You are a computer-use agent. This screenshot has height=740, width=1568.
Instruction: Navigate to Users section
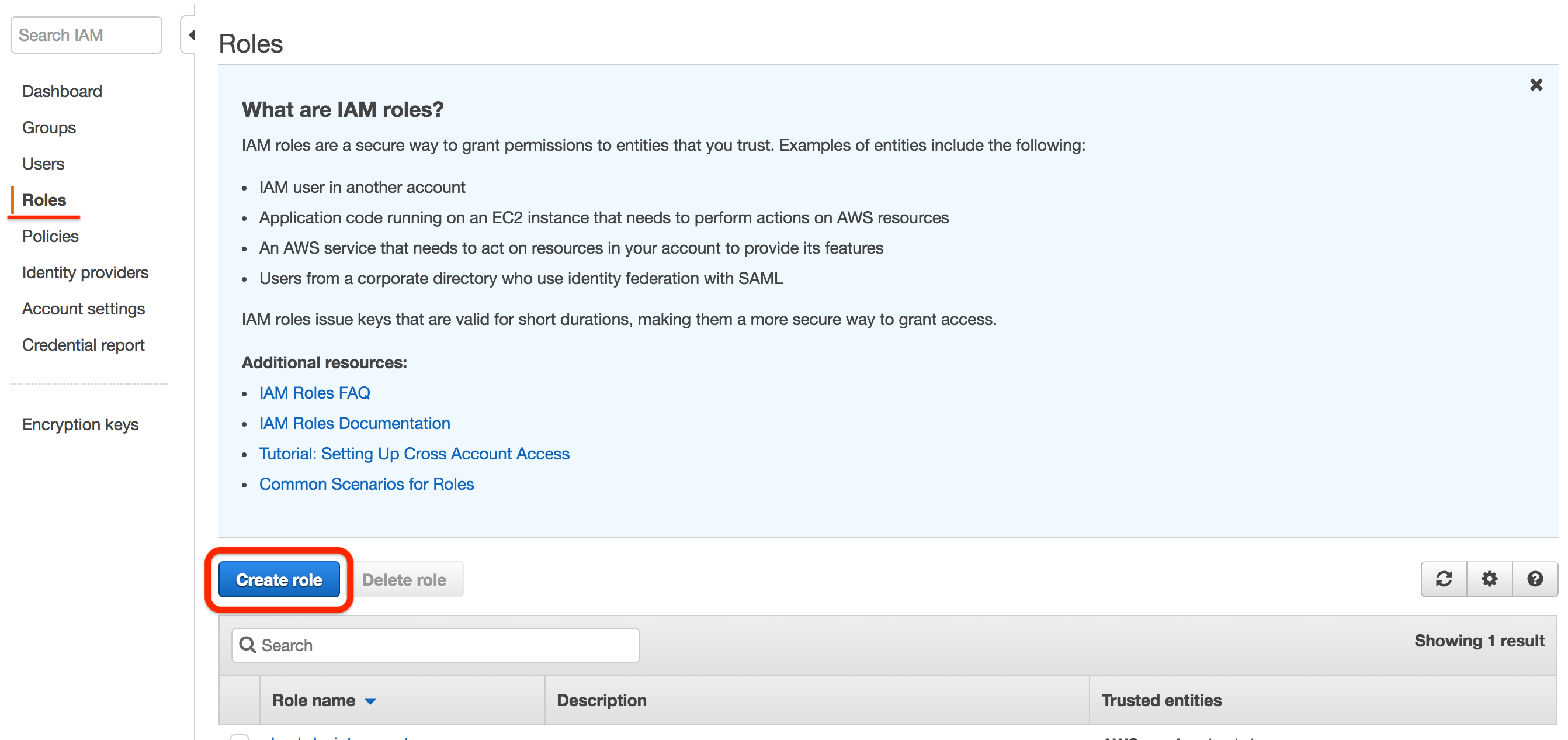pos(43,164)
